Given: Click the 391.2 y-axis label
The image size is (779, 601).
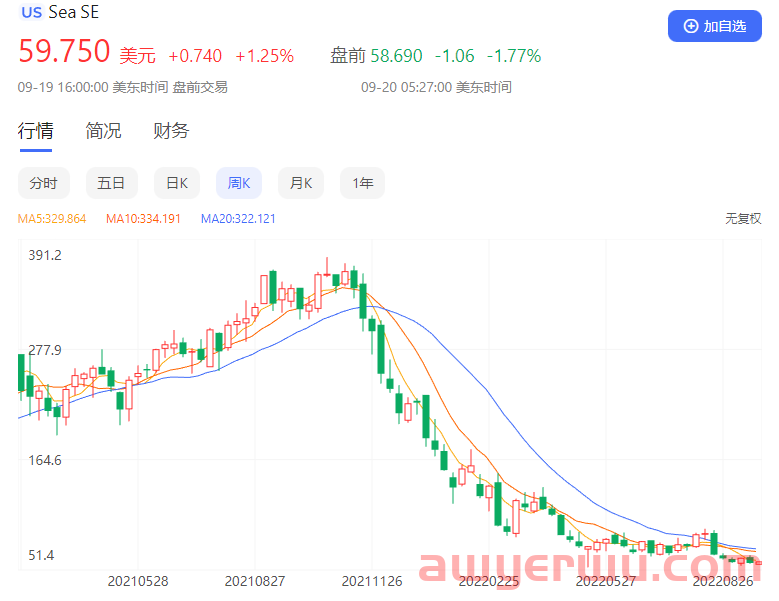Looking at the screenshot, I should [45, 255].
